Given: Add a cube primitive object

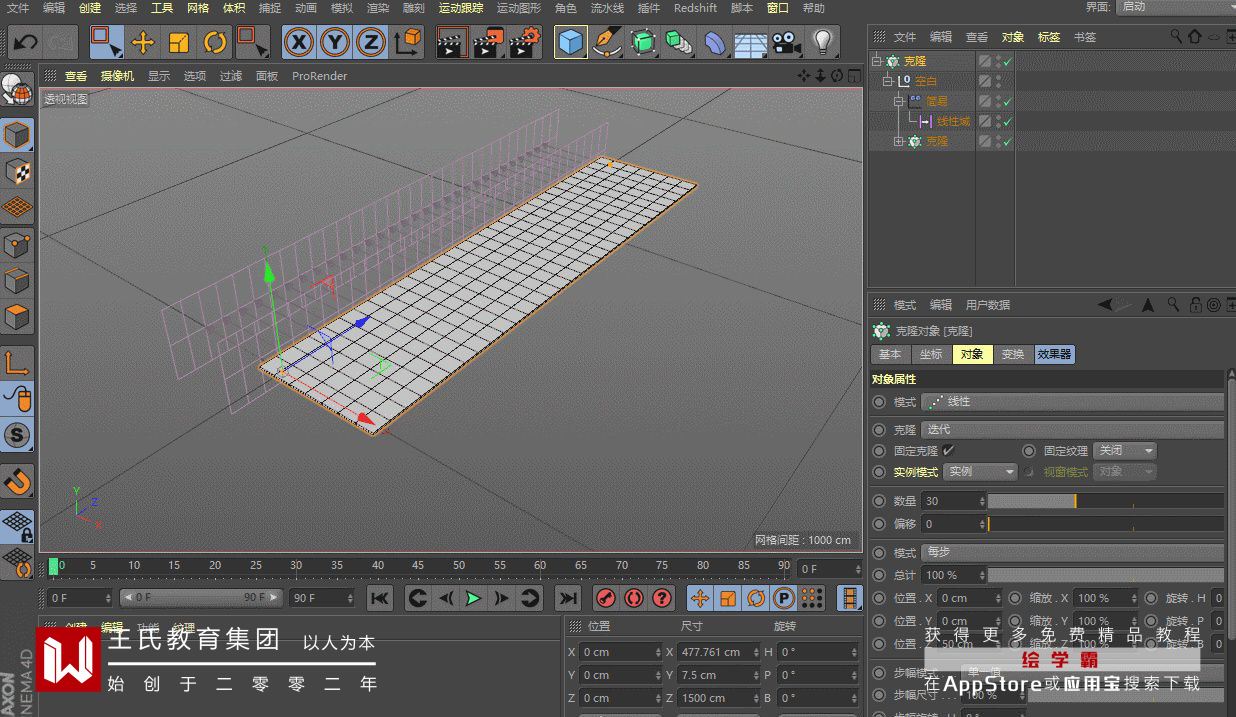Looking at the screenshot, I should 570,42.
